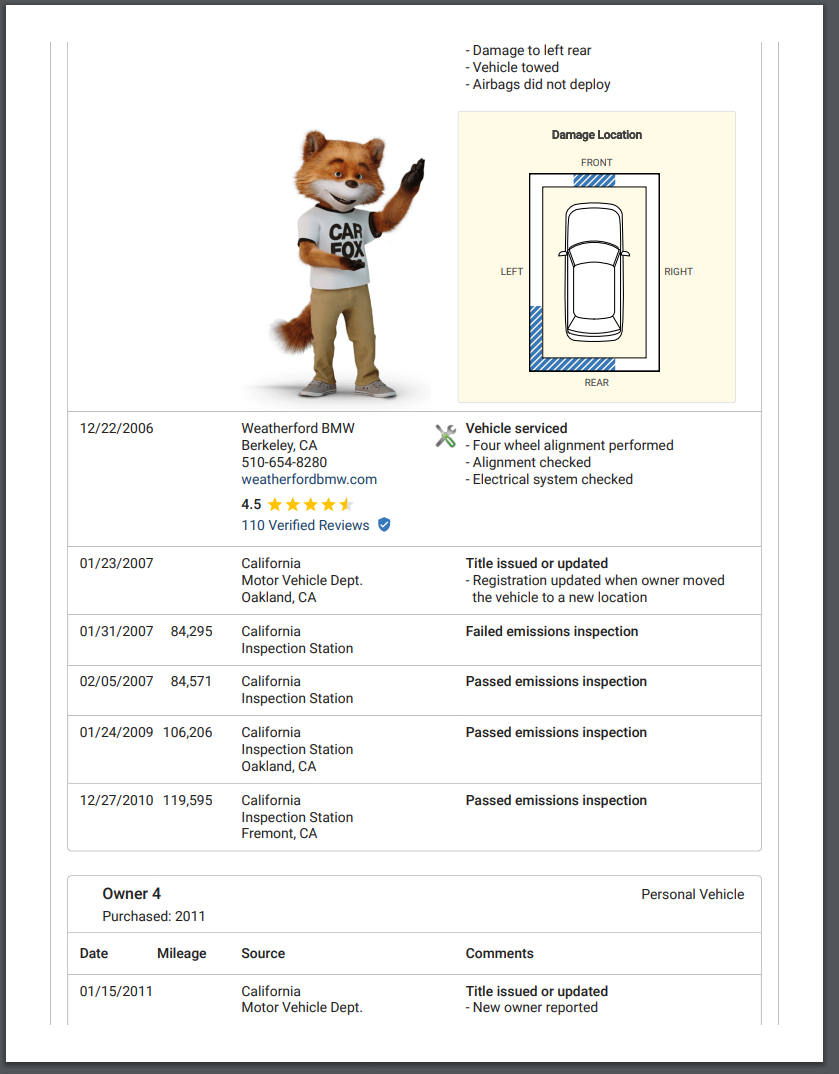Click the Vehicle serviced heading
Viewport: 839px width, 1074px height.
(516, 428)
